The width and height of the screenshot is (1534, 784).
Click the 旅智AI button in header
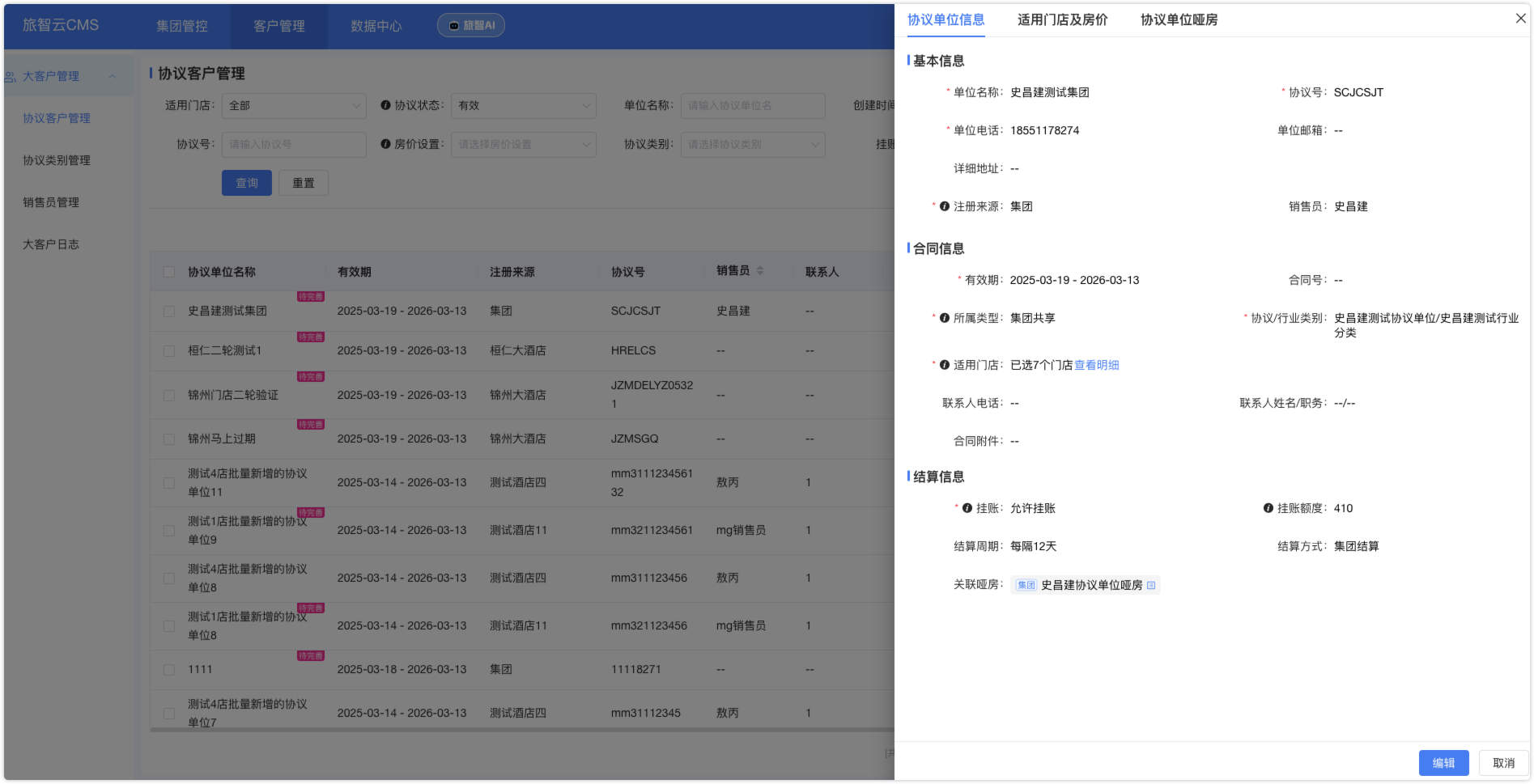(471, 26)
